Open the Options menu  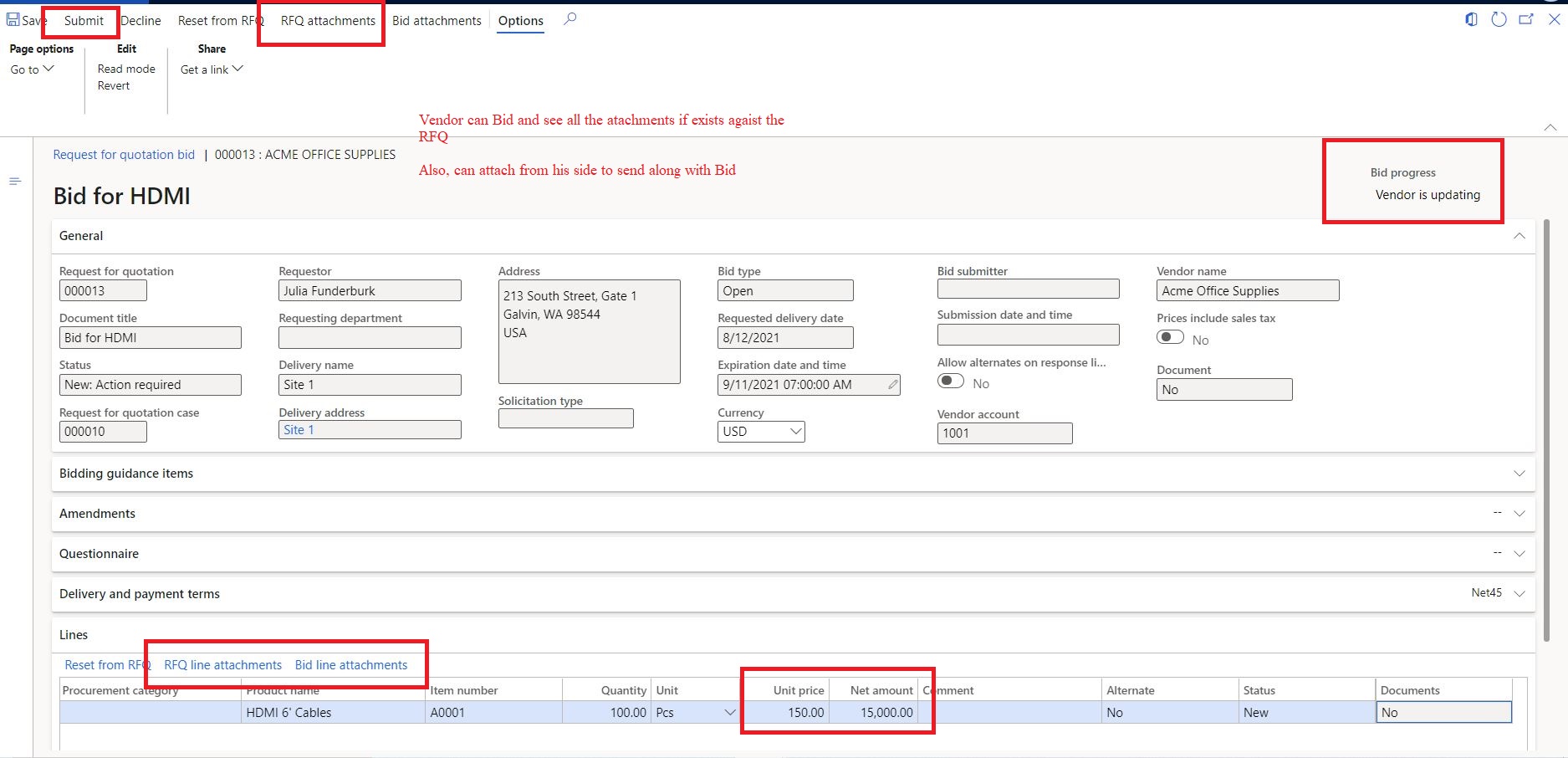[520, 20]
